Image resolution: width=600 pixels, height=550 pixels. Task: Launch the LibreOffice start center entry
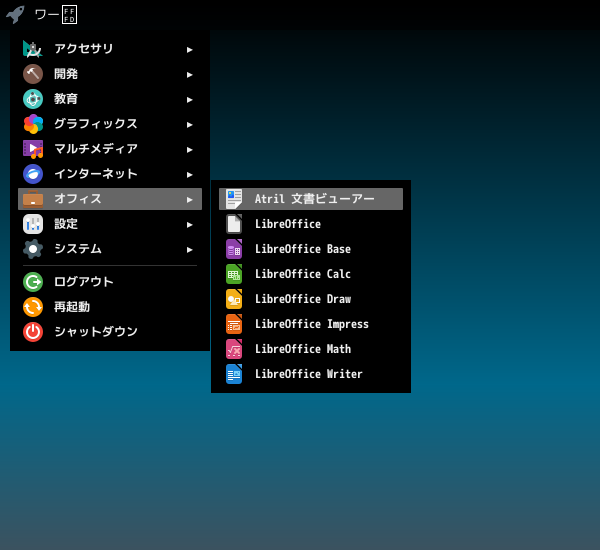311,224
